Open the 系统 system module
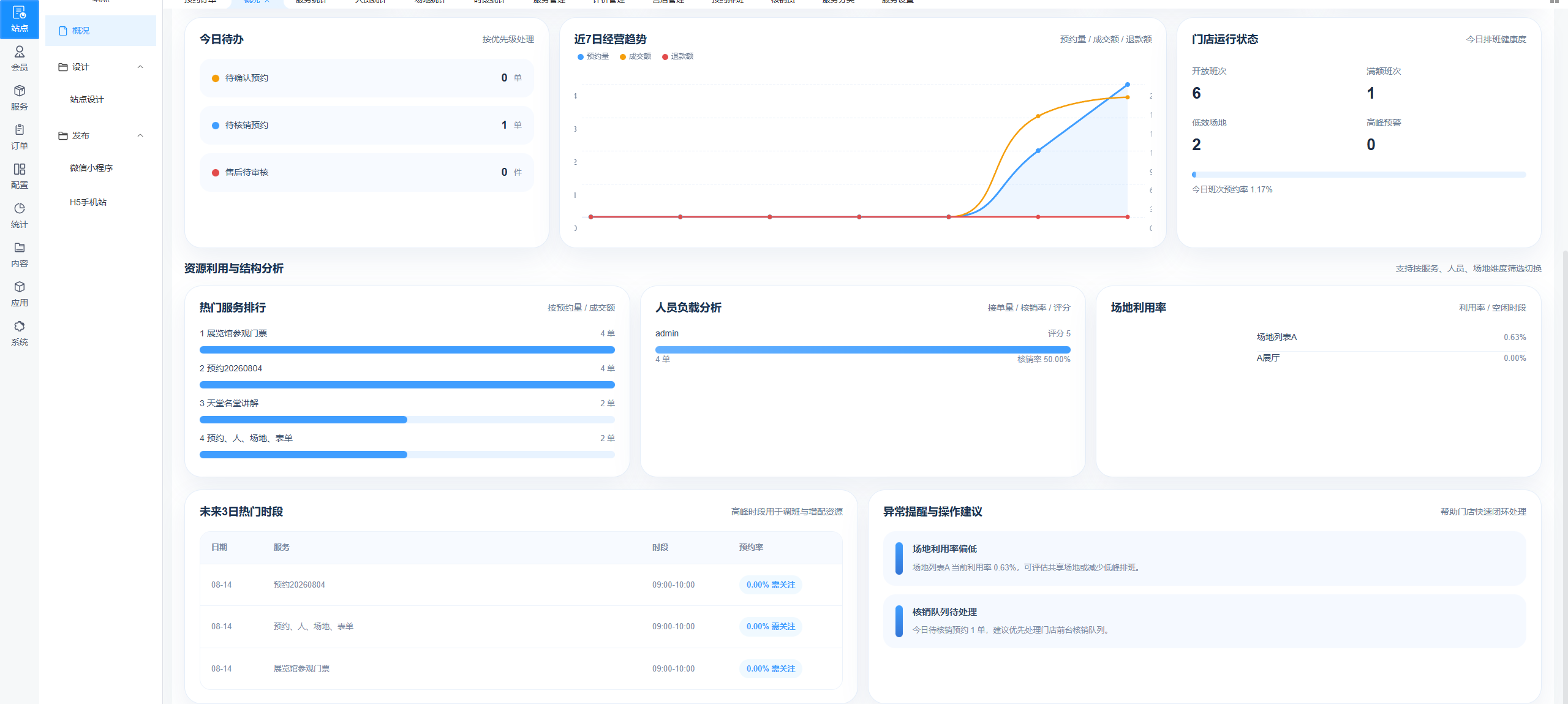This screenshot has height=704, width=1568. pyautogui.click(x=20, y=333)
